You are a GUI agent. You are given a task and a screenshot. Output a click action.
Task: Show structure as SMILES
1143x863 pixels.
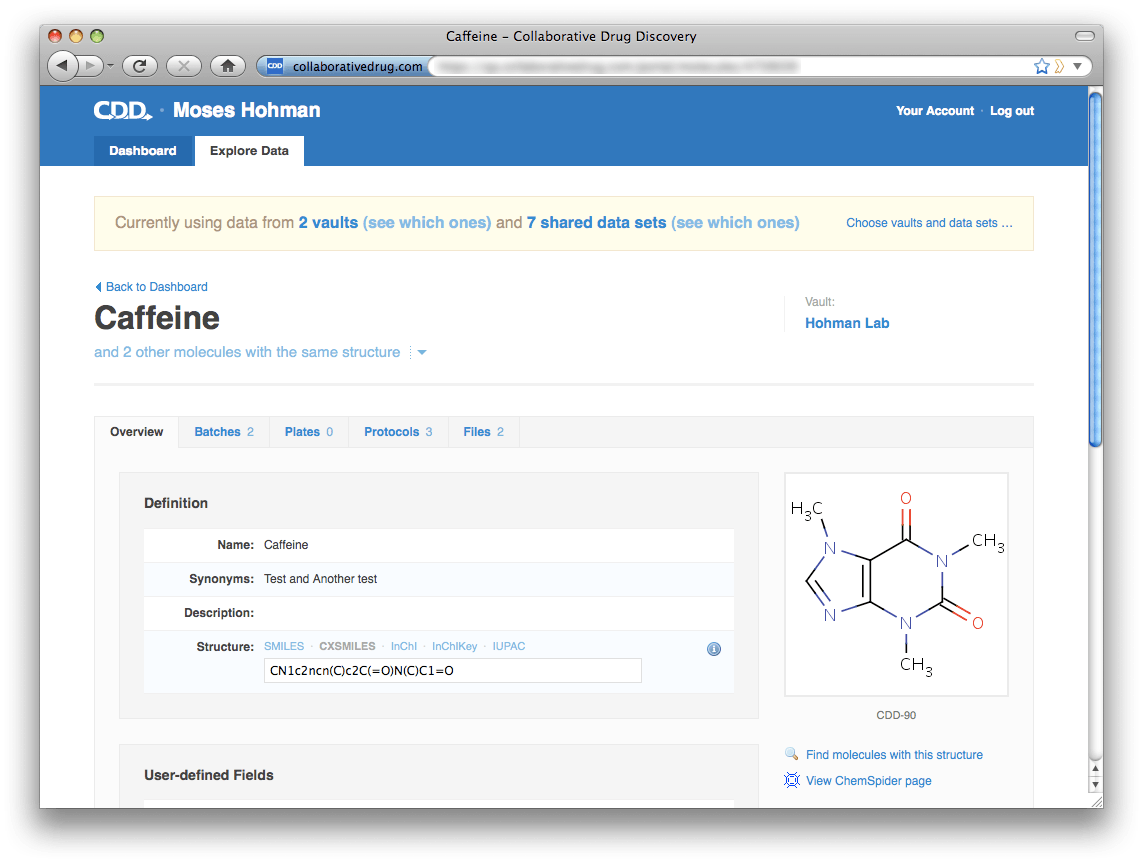click(x=284, y=647)
